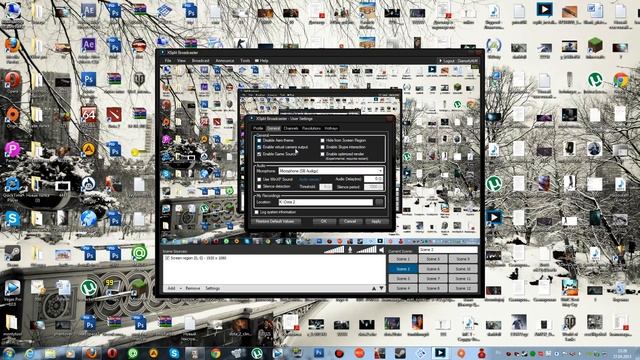Screen dimensions: 640x360
Task: Click the Audio Delay value field
Action: pyautogui.click(x=373, y=179)
